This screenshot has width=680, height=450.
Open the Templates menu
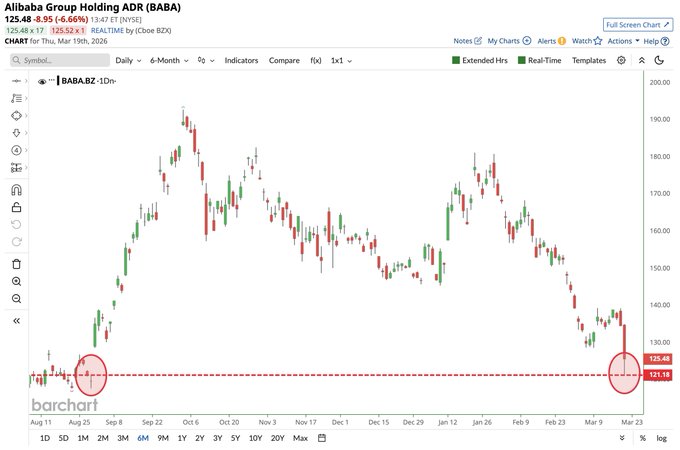[589, 60]
